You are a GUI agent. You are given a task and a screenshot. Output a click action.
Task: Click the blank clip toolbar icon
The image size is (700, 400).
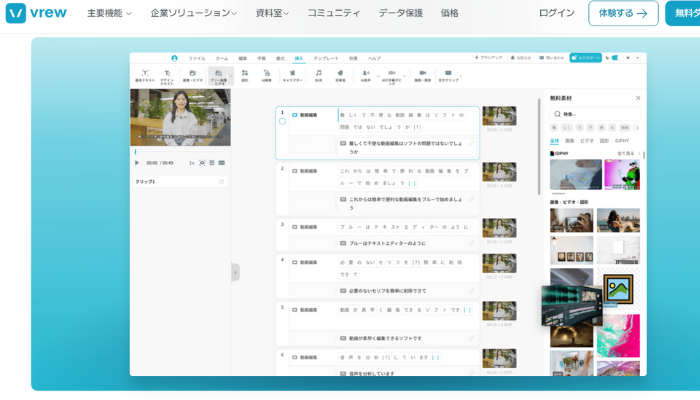tap(448, 75)
